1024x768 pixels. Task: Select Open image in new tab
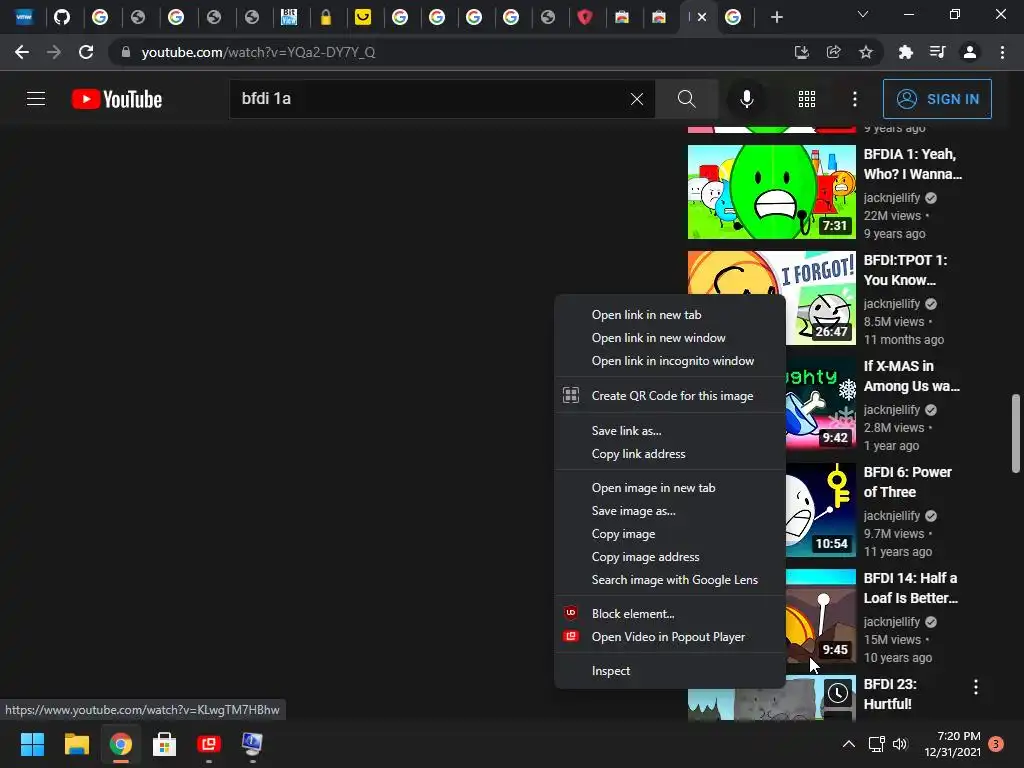pos(669,488)
